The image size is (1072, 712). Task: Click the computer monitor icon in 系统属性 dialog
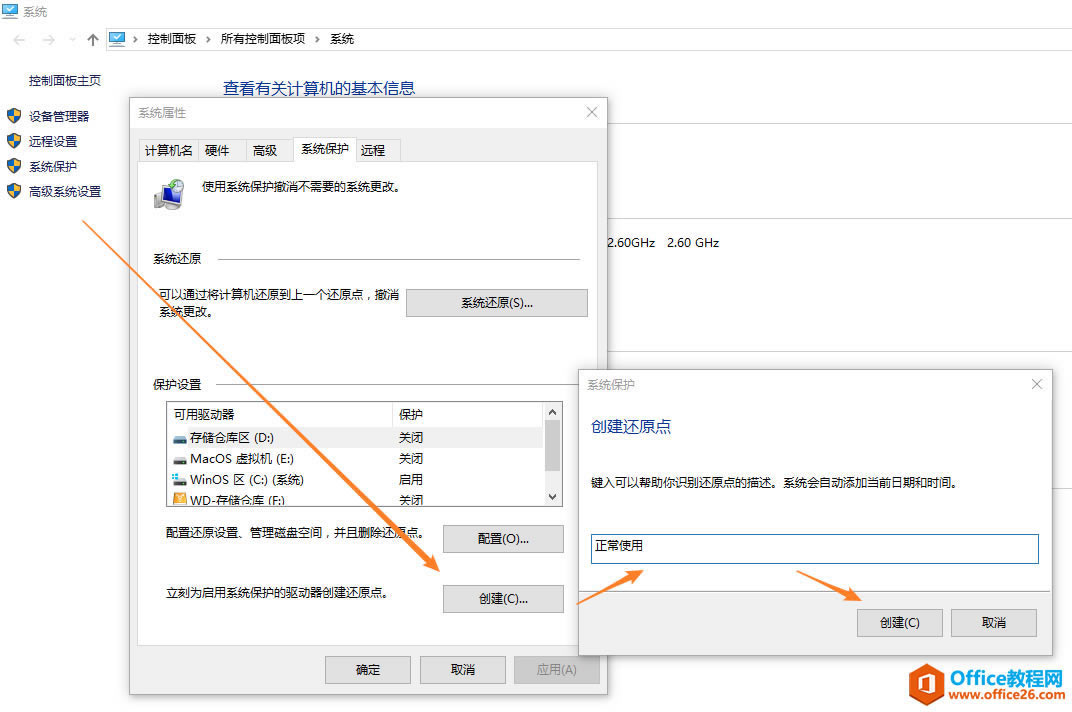[x=170, y=192]
